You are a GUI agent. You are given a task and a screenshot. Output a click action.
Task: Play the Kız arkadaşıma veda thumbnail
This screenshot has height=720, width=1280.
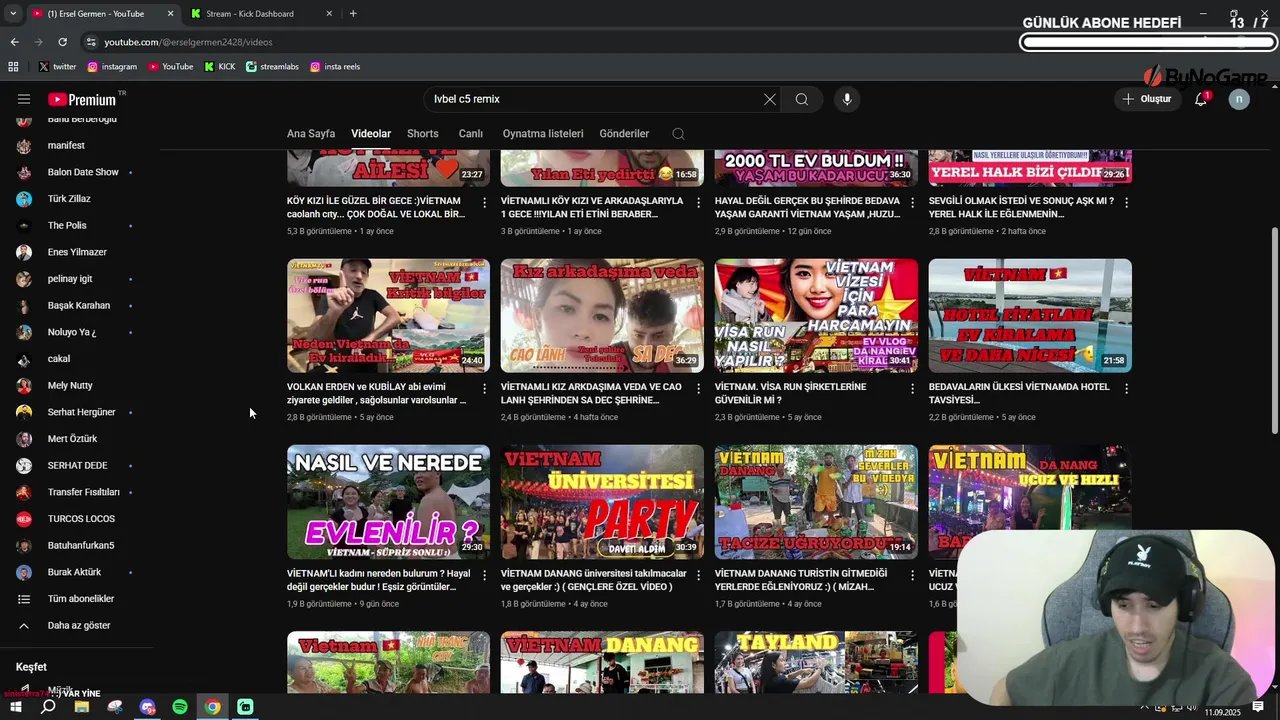tap(602, 316)
